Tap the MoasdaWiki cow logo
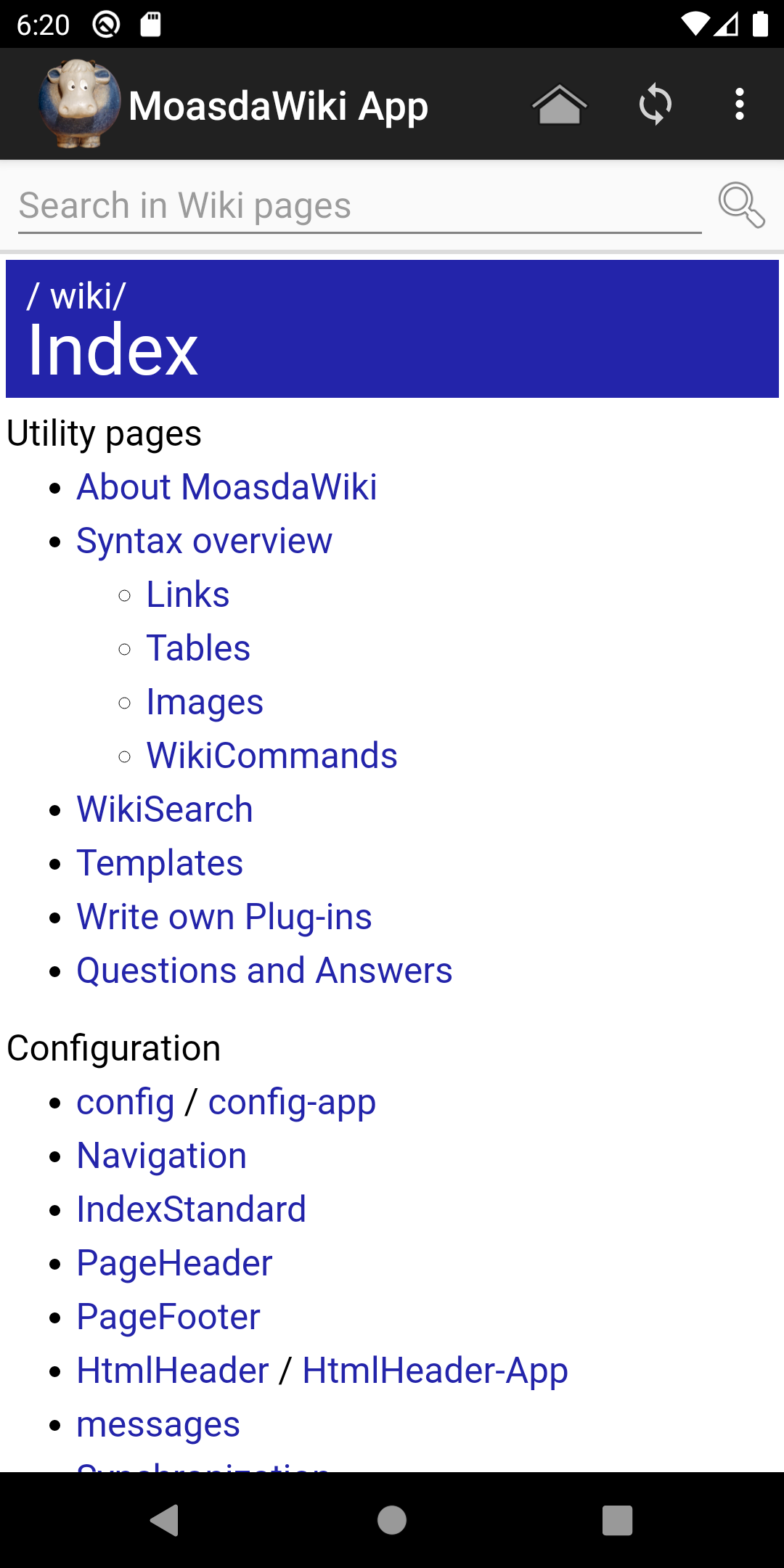Image resolution: width=784 pixels, height=1568 pixels. pyautogui.click(x=78, y=104)
